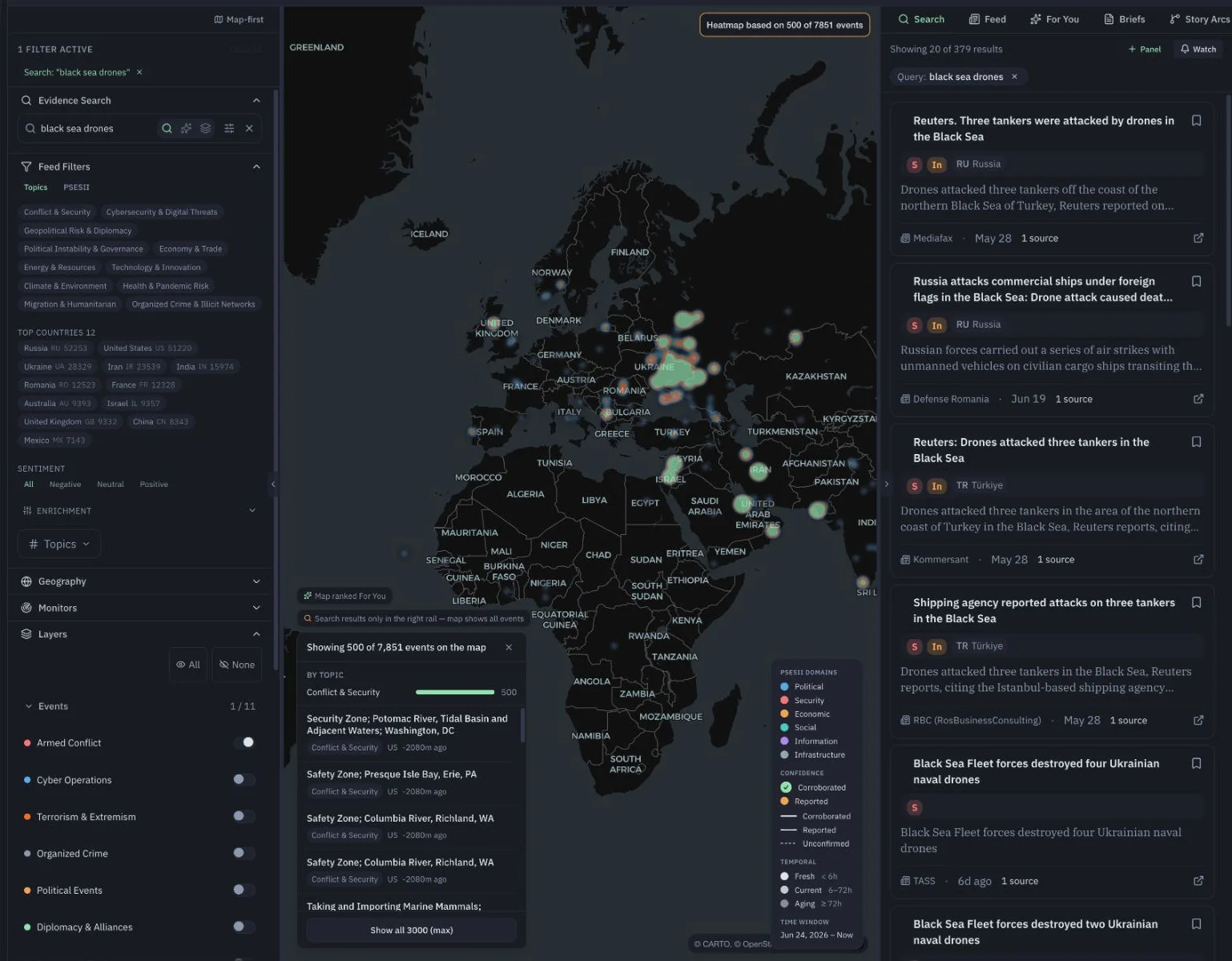Viewport: 1232px width, 961px height.
Task: Click the stacked layers icon in the search bar
Action: tap(206, 128)
